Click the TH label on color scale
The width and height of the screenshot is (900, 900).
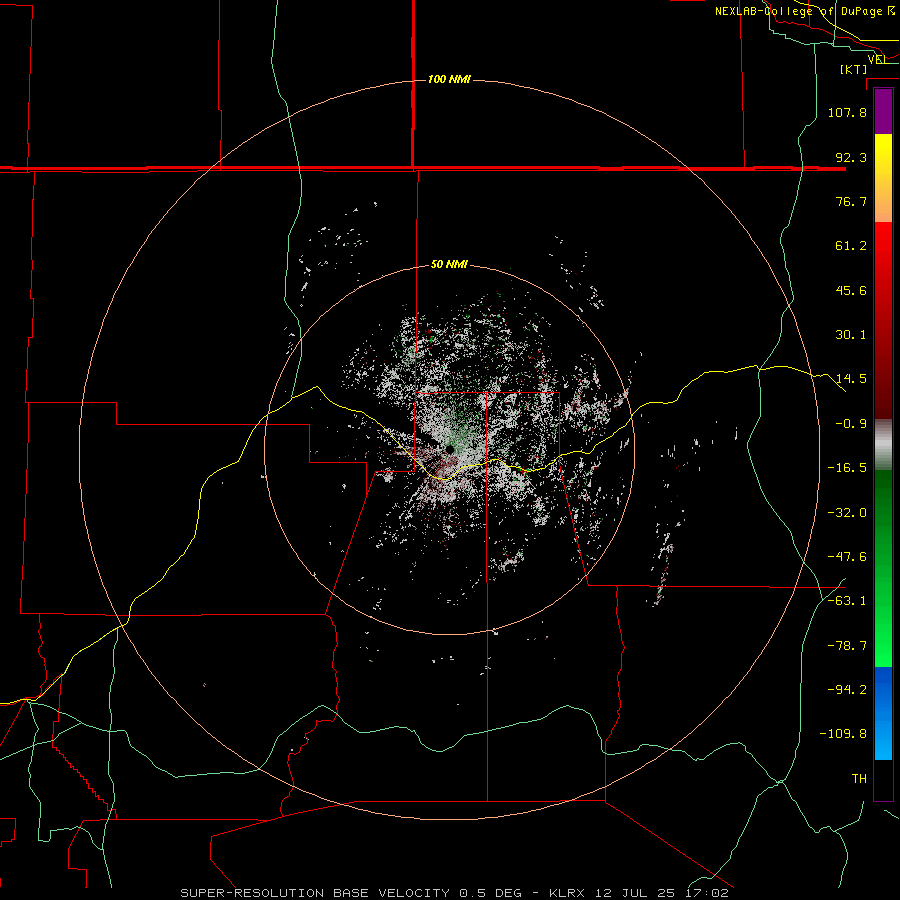[859, 779]
